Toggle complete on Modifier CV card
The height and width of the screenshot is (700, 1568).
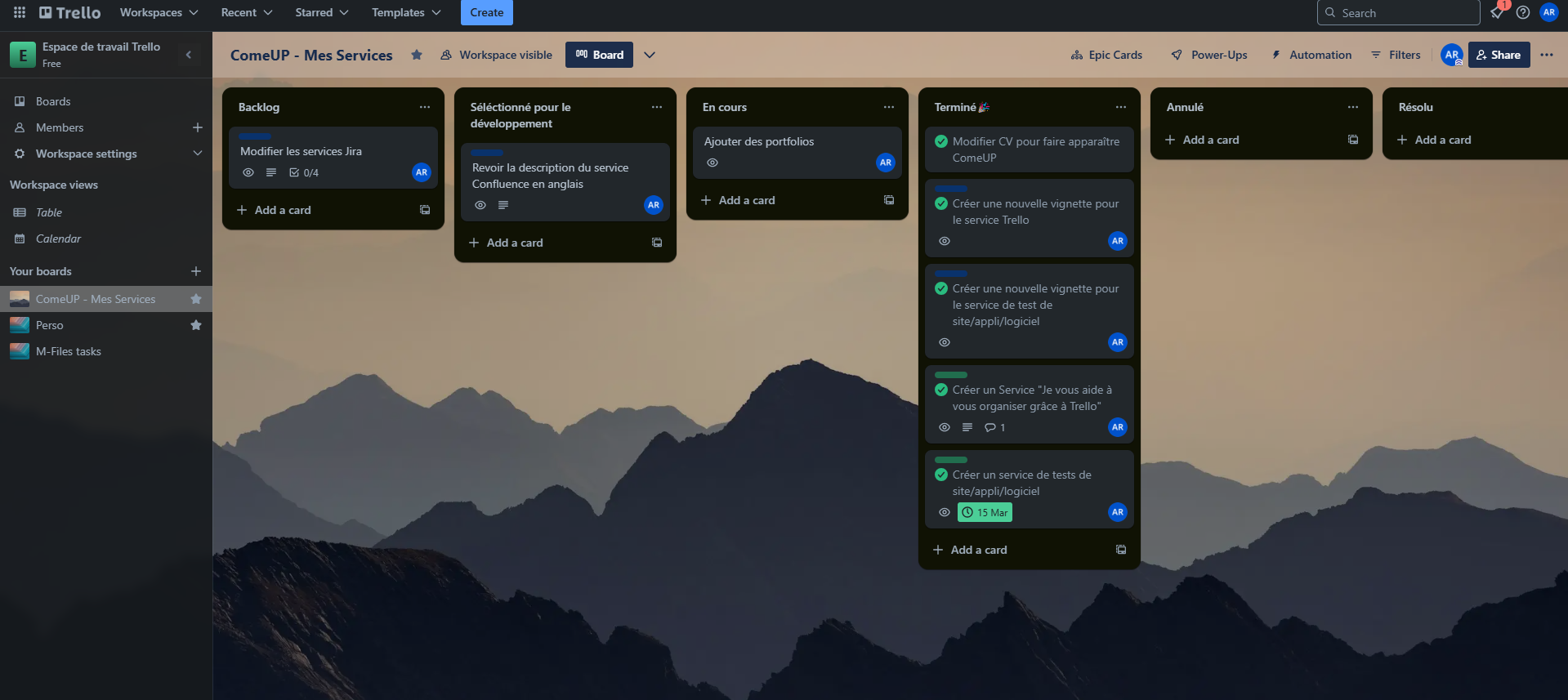point(941,141)
